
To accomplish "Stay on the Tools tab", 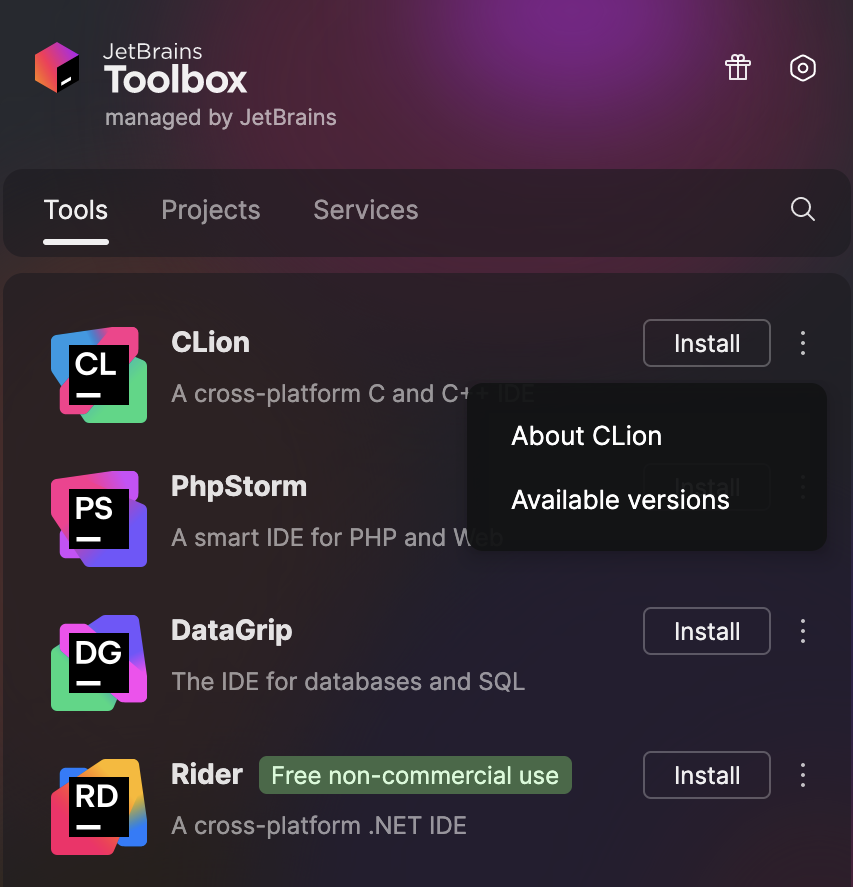I will (x=75, y=210).
